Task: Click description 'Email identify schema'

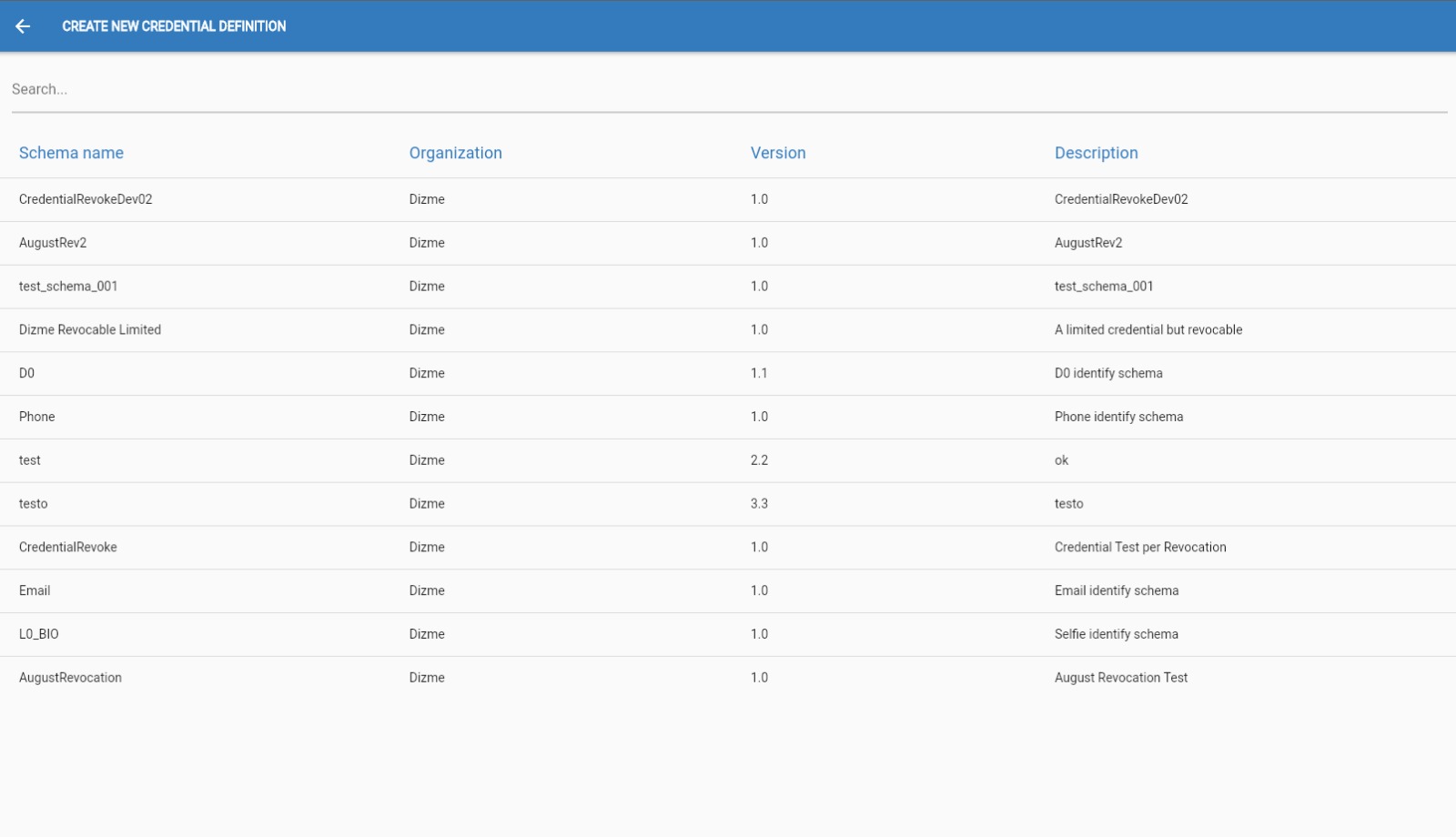Action: point(1117,590)
